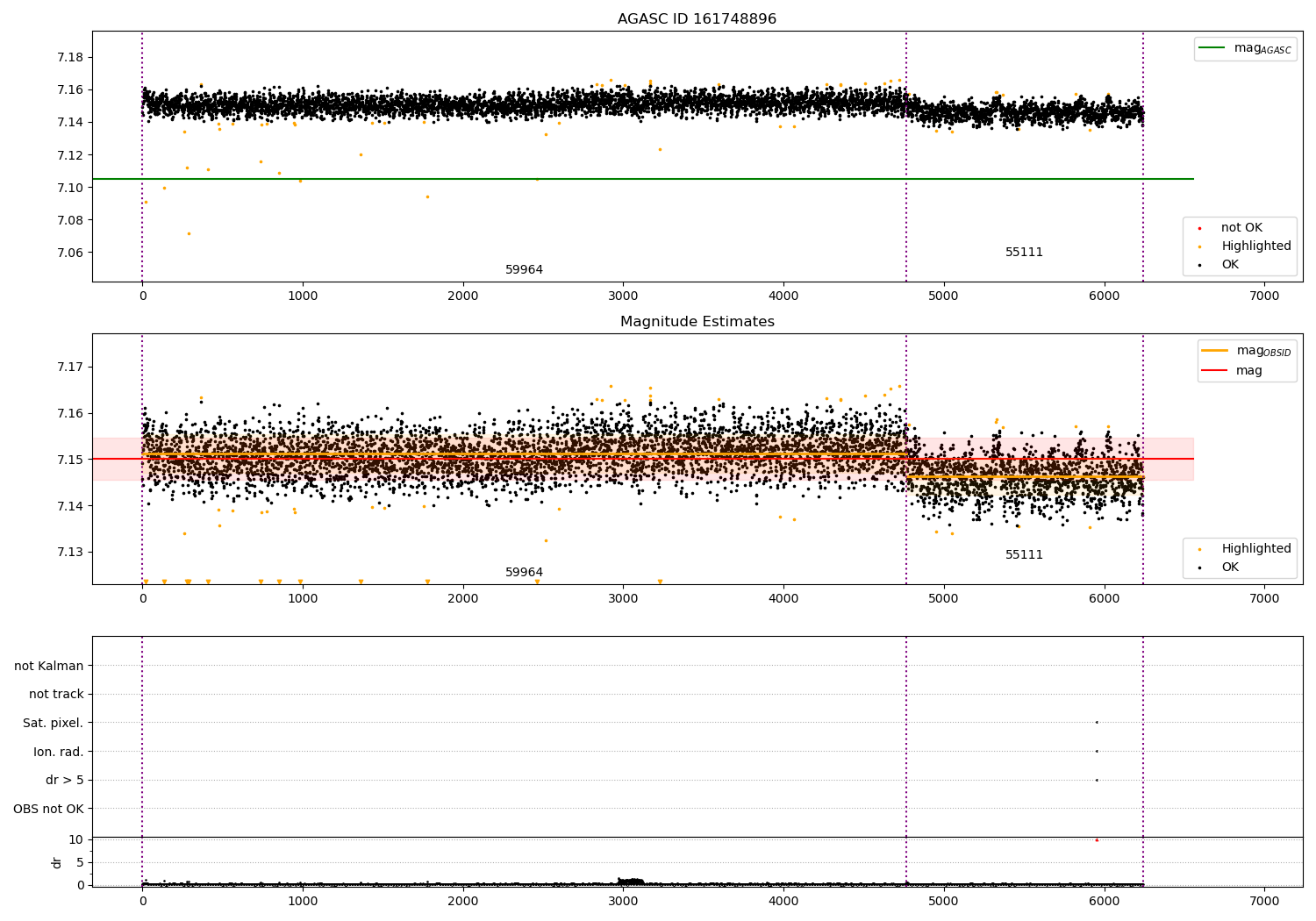Click 'Highlighted' legend entry in middle plot
This screenshot has width=1316, height=921.
pos(1255,549)
